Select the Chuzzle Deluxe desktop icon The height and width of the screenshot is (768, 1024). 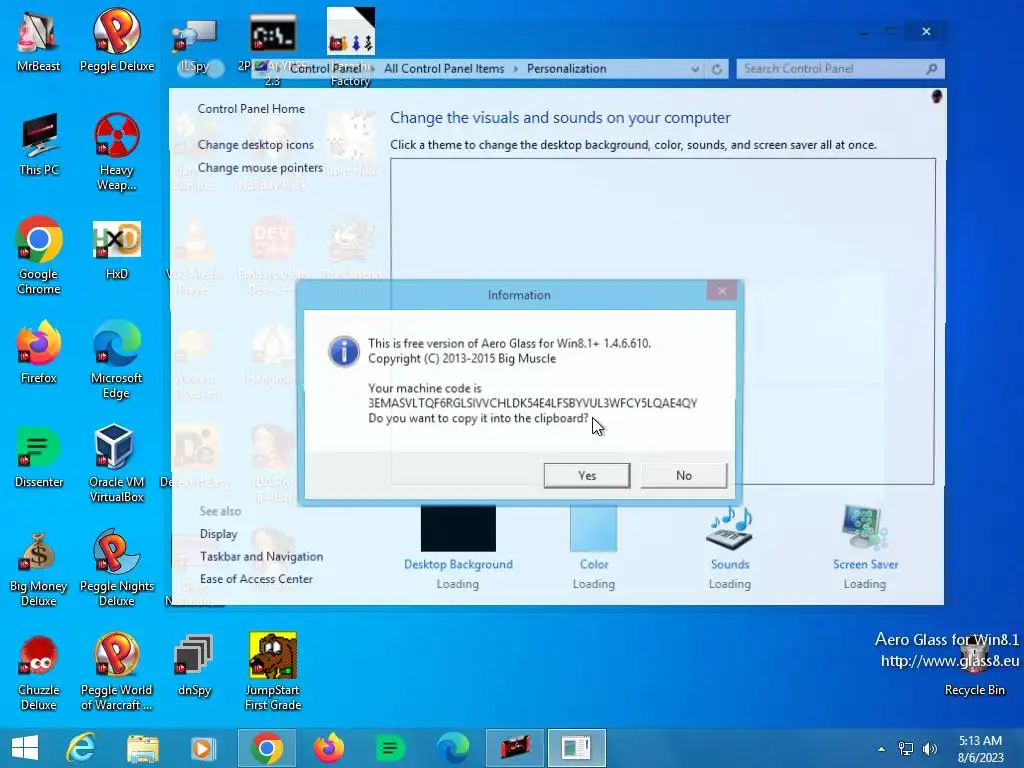click(39, 673)
